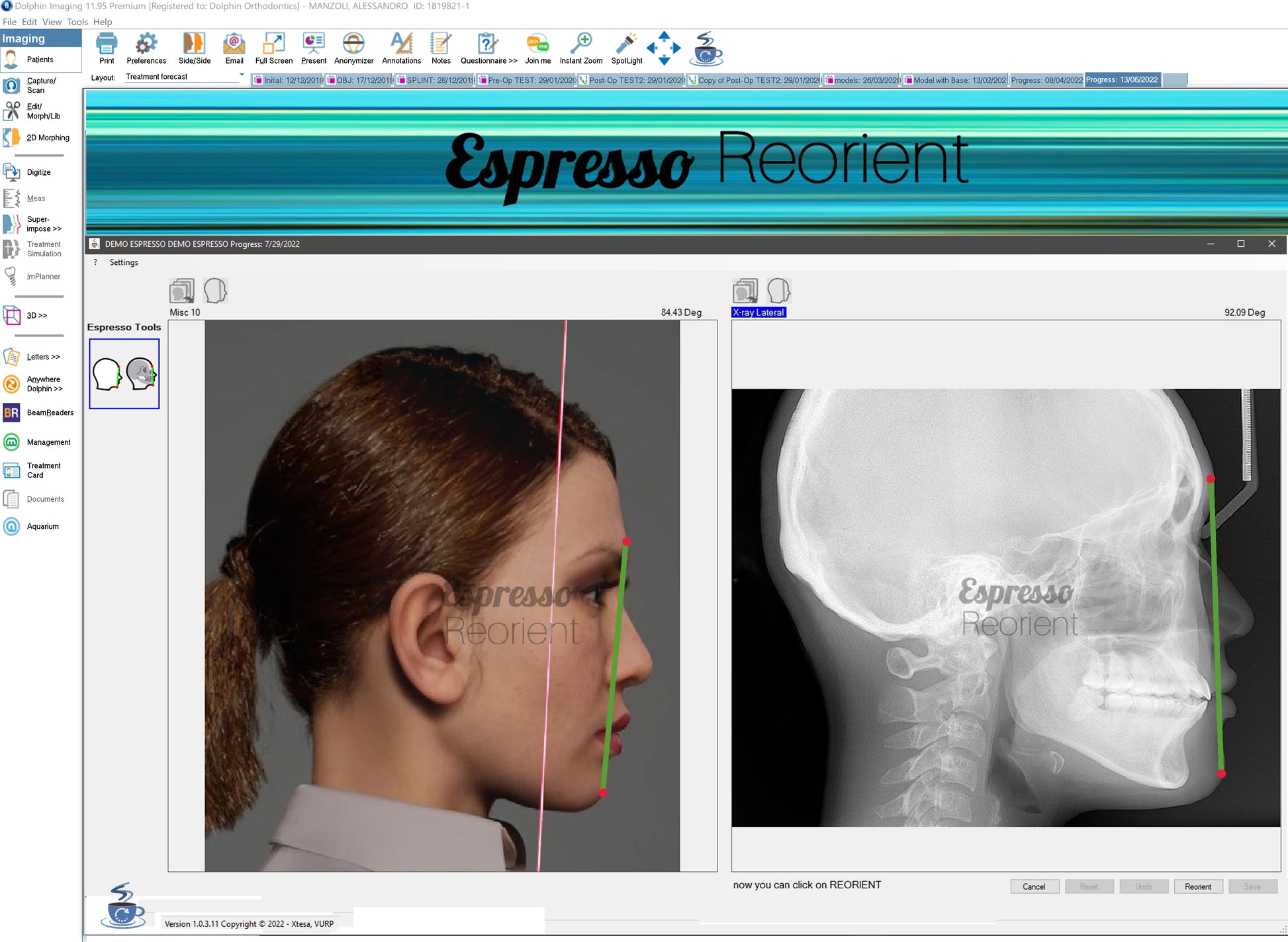Image resolution: width=1288 pixels, height=942 pixels.
Task: Open the Layout dropdown (Treatment forecast)
Action: (184, 77)
